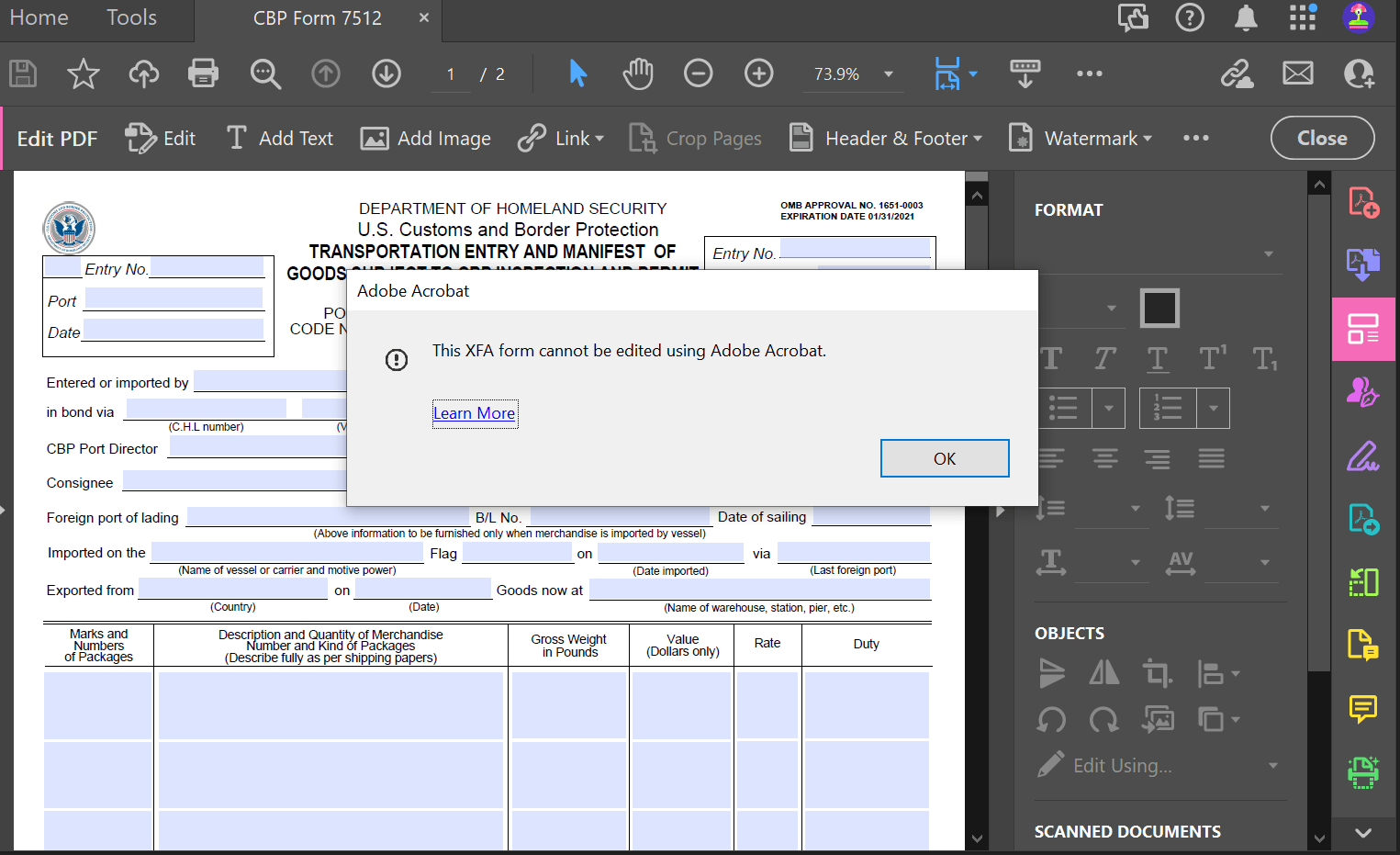The height and width of the screenshot is (855, 1400).
Task: Open the Comment sticky note tool
Action: pos(1361,709)
